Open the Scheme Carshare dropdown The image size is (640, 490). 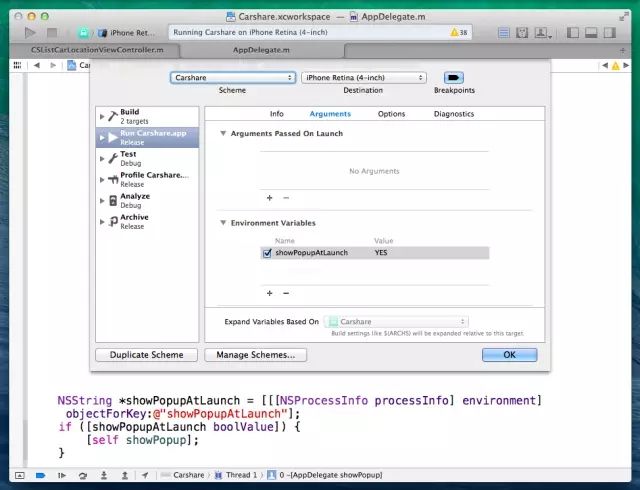pos(233,78)
